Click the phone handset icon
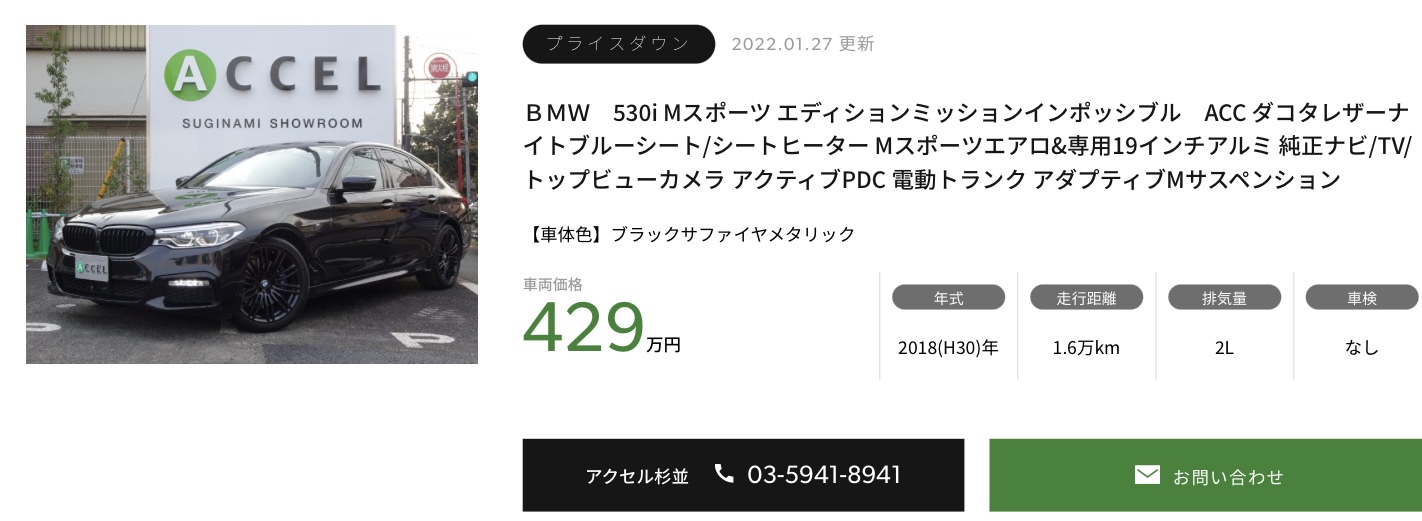 point(724,474)
